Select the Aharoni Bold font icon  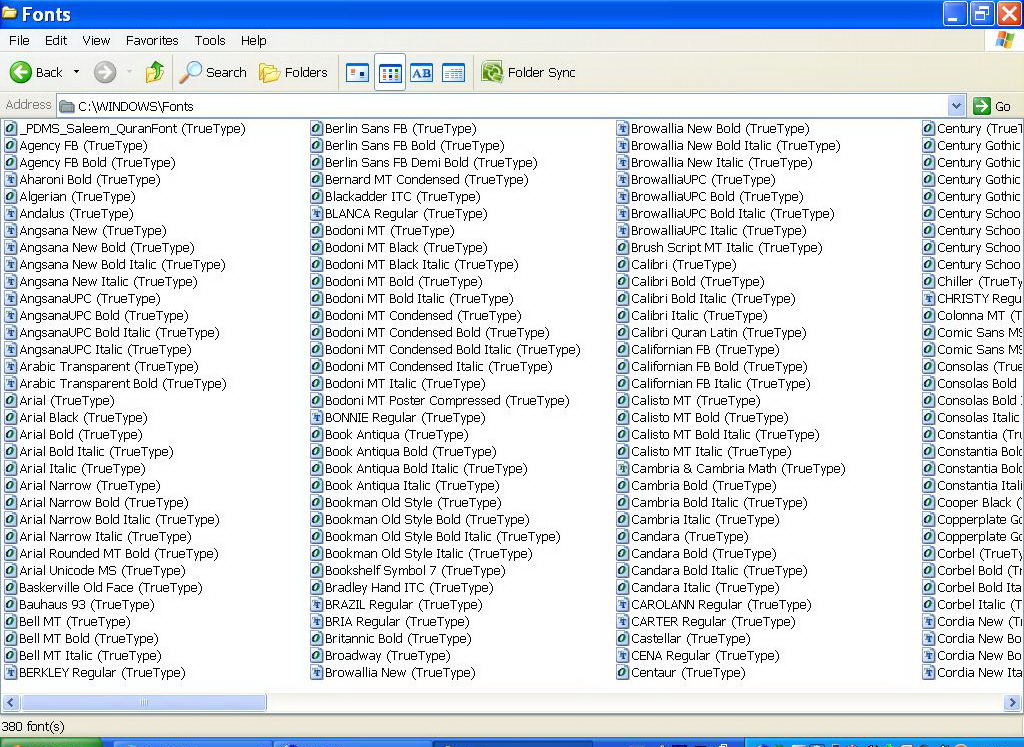(x=10, y=179)
